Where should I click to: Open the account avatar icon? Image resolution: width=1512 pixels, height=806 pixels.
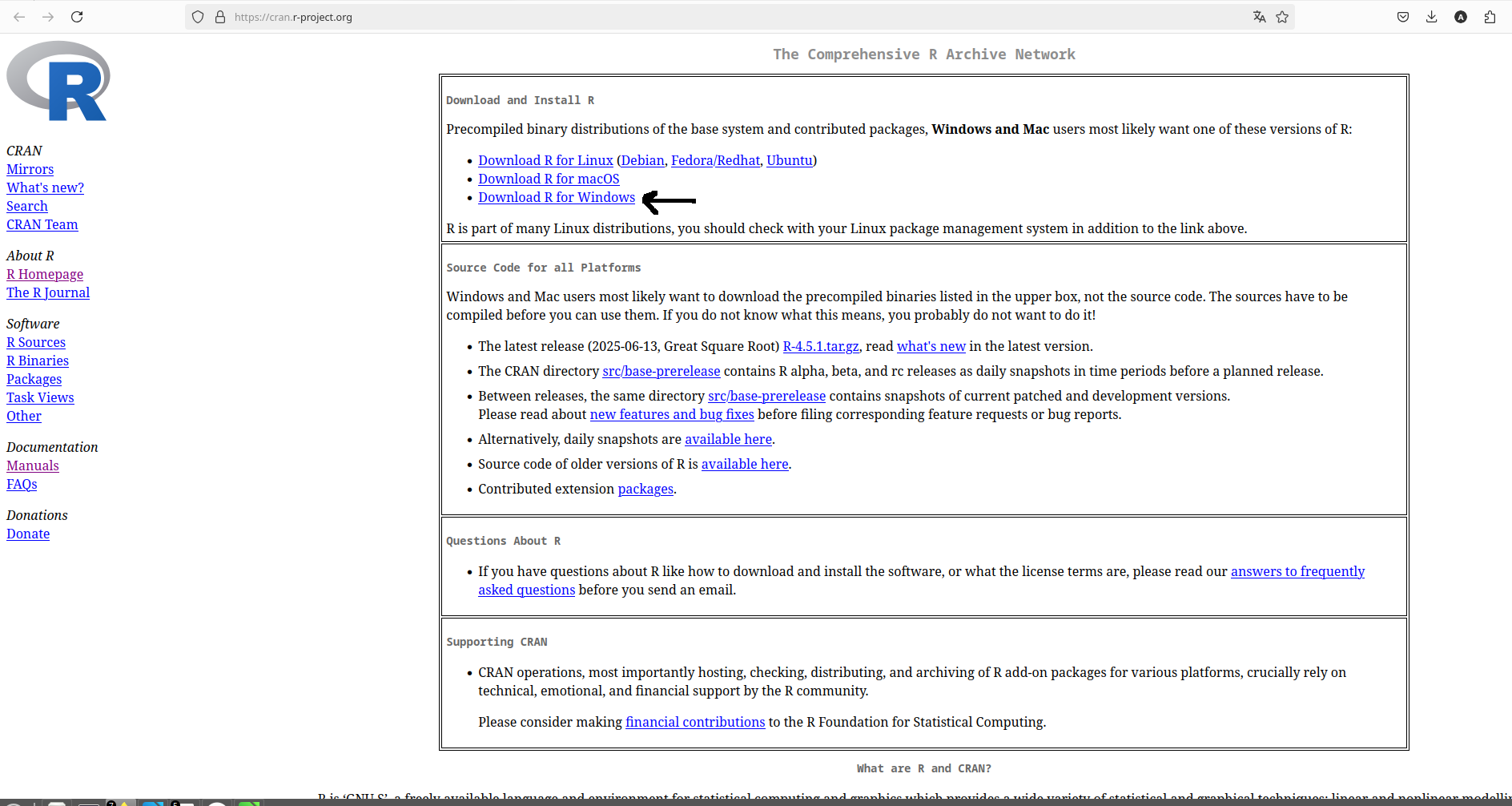1461,17
